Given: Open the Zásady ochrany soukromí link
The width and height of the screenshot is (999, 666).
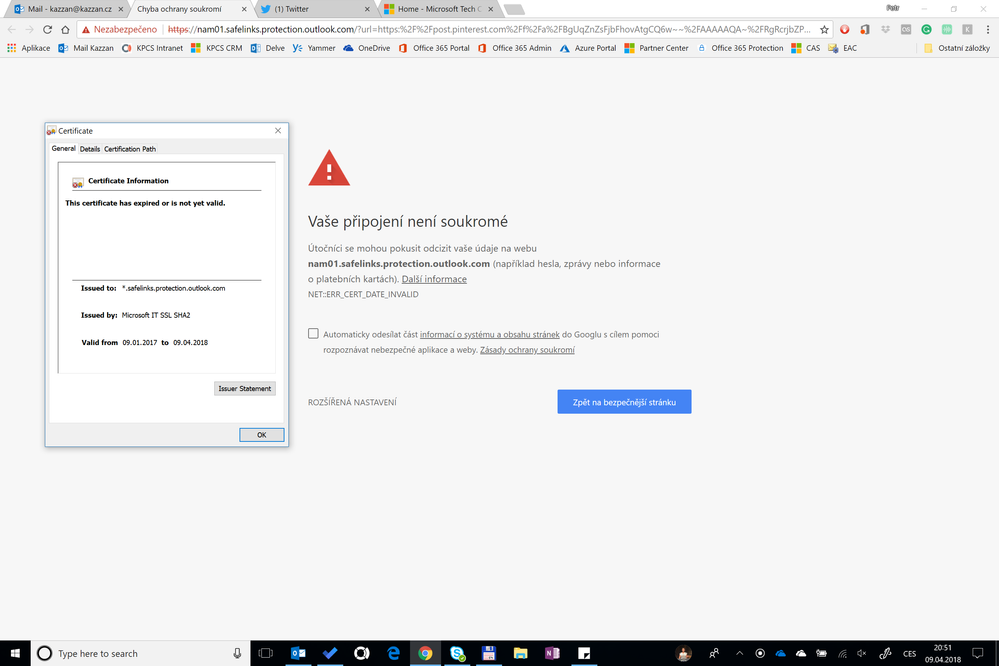Looking at the screenshot, I should click(x=527, y=350).
